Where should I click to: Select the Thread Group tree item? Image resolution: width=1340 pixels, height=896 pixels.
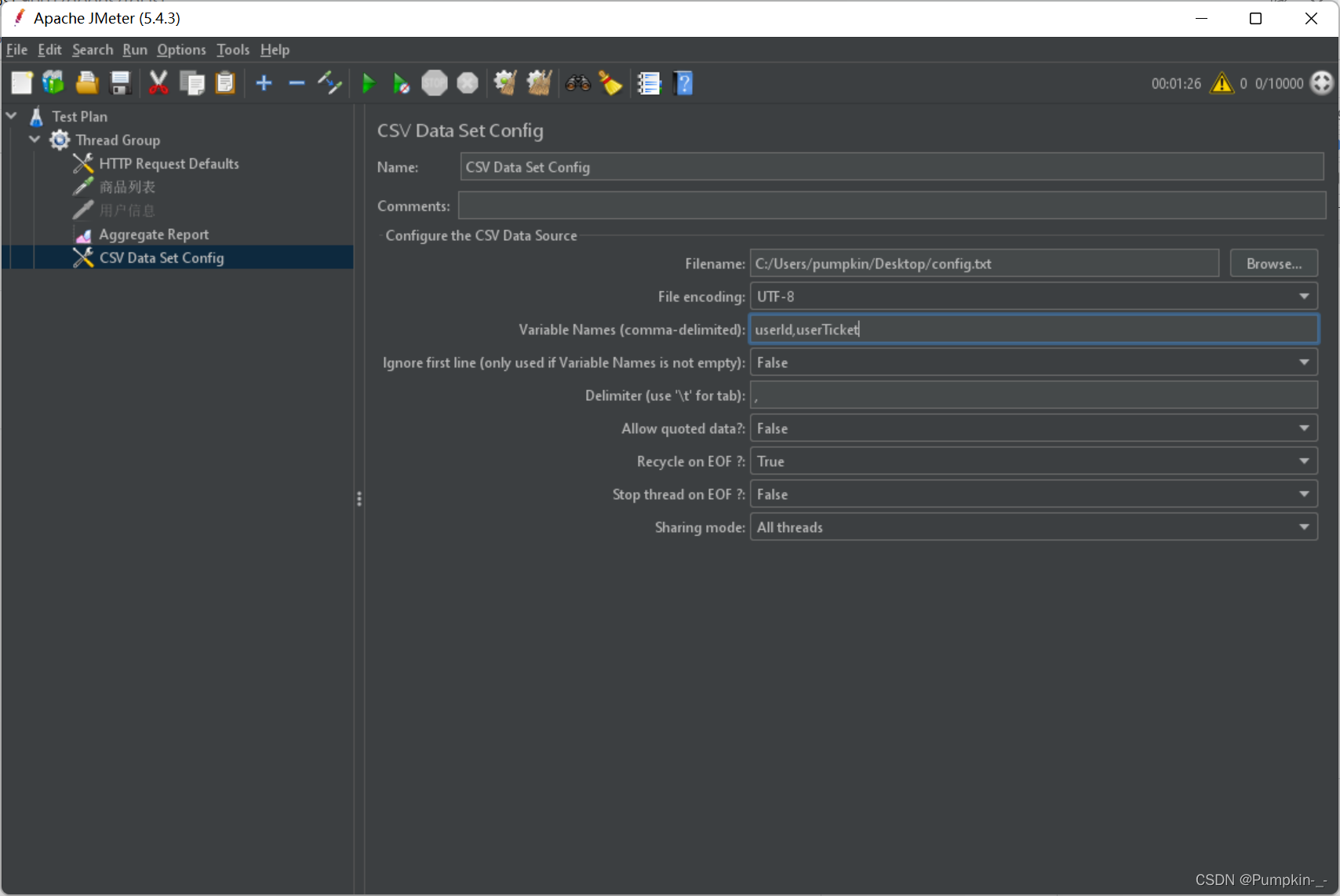(118, 140)
